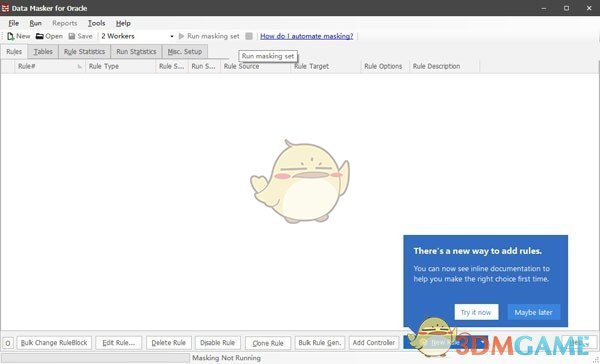Click the Run masking set button

click(x=209, y=36)
